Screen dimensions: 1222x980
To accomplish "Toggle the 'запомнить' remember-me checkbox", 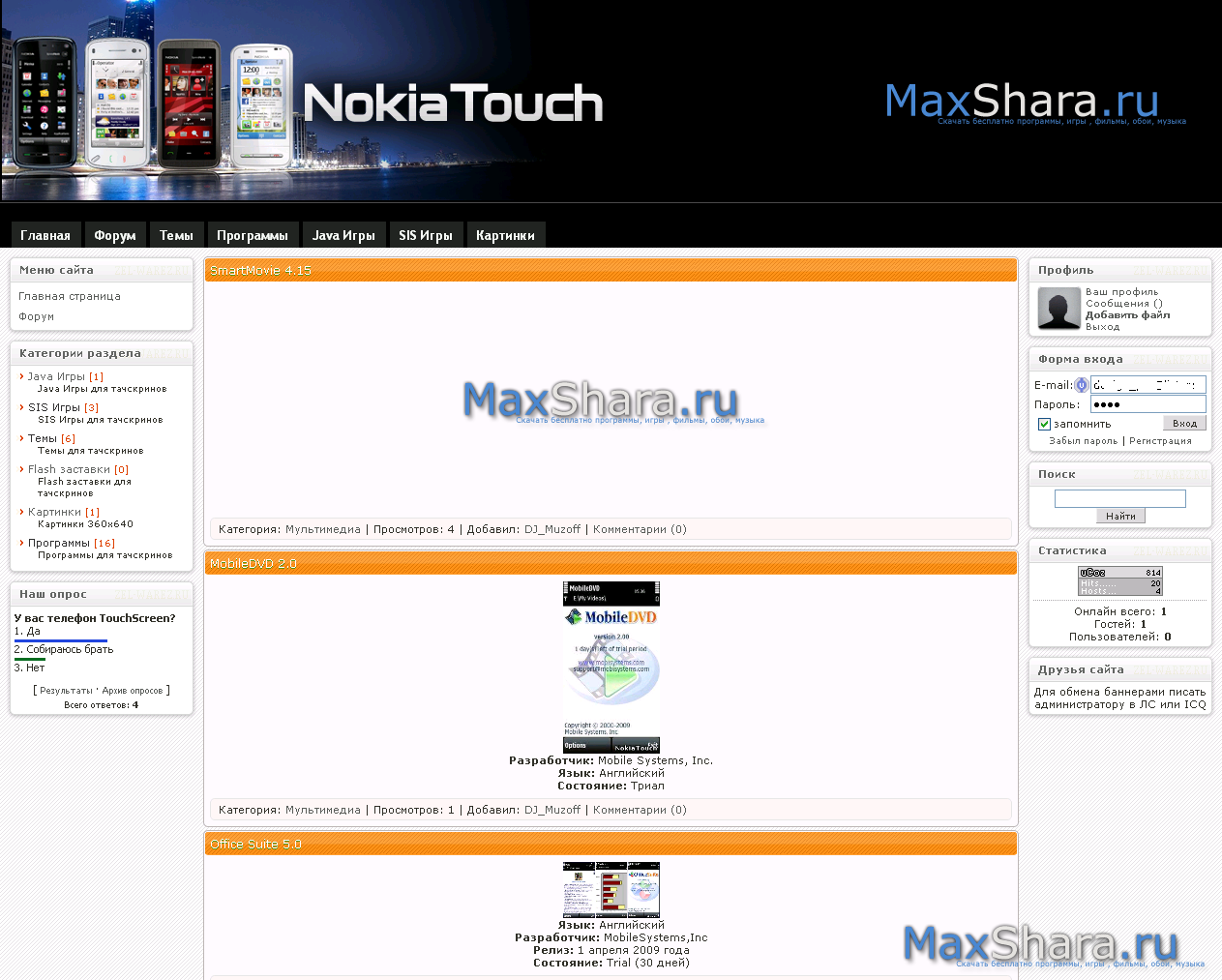I will [x=1044, y=424].
